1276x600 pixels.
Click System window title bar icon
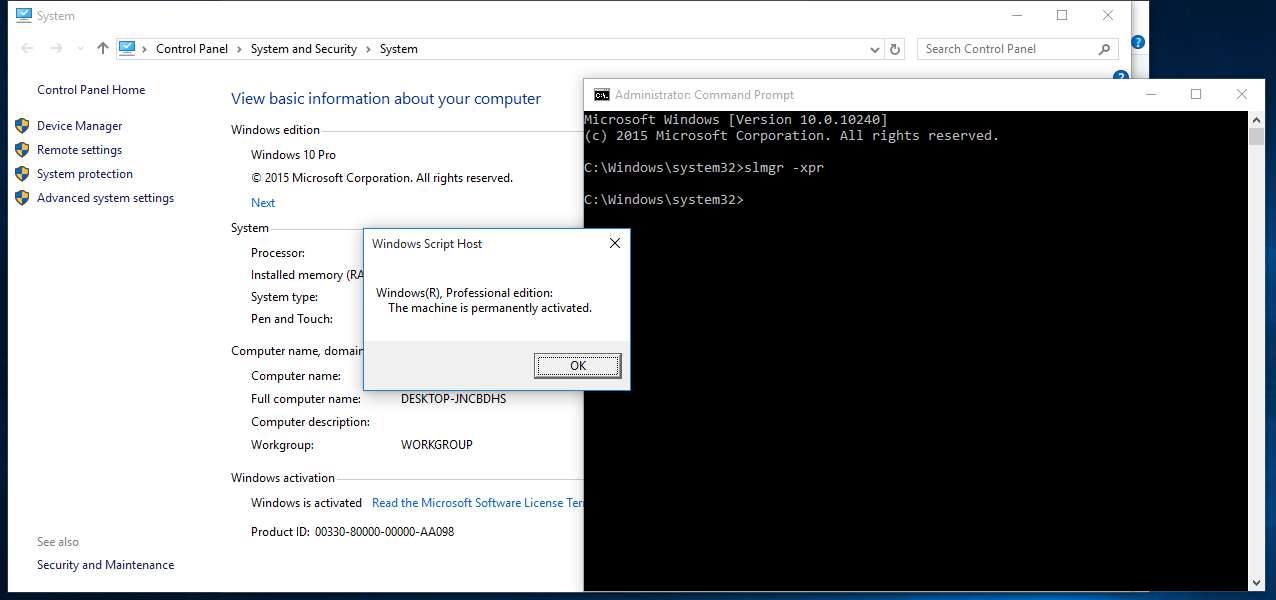(x=24, y=15)
